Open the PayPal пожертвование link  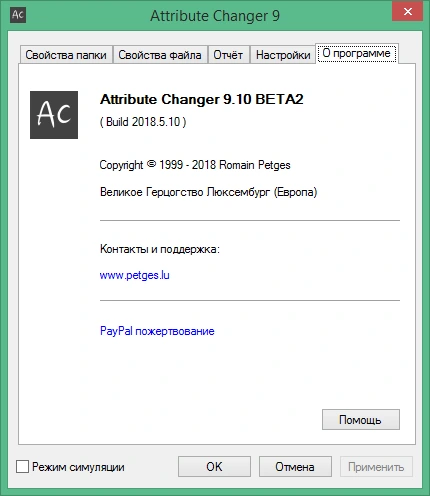coord(157,331)
